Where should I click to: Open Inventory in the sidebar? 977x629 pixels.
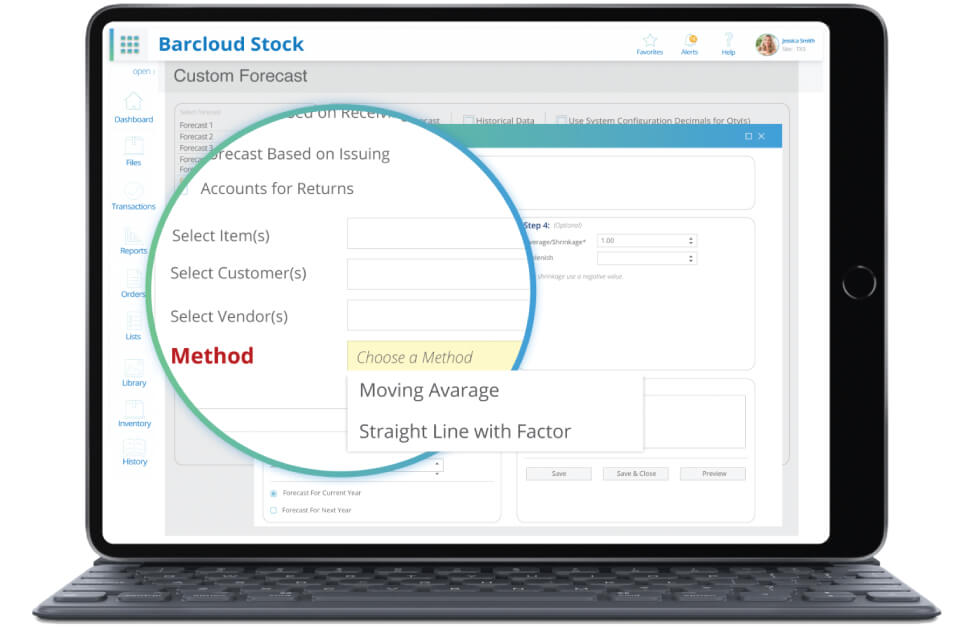click(135, 414)
